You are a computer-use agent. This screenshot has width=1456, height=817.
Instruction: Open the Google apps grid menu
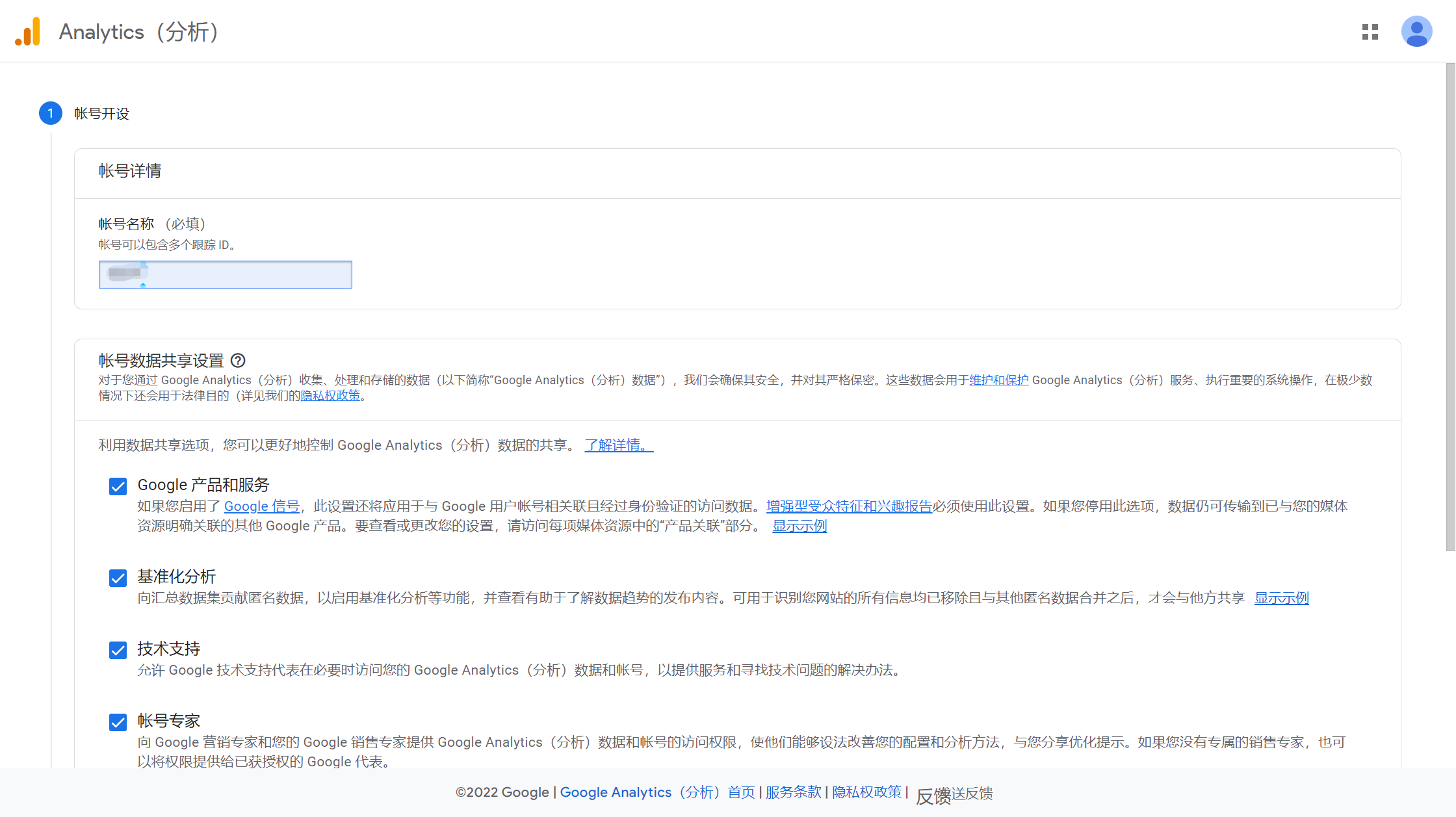tap(1370, 32)
